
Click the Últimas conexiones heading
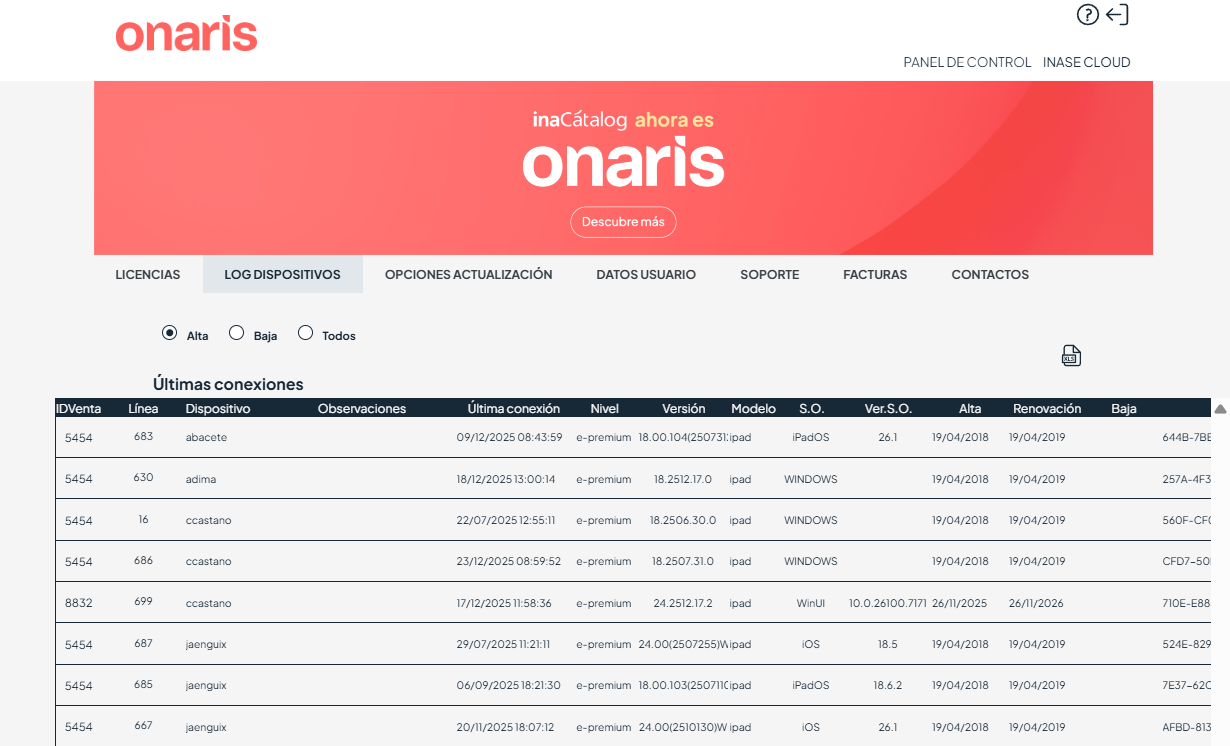(228, 384)
